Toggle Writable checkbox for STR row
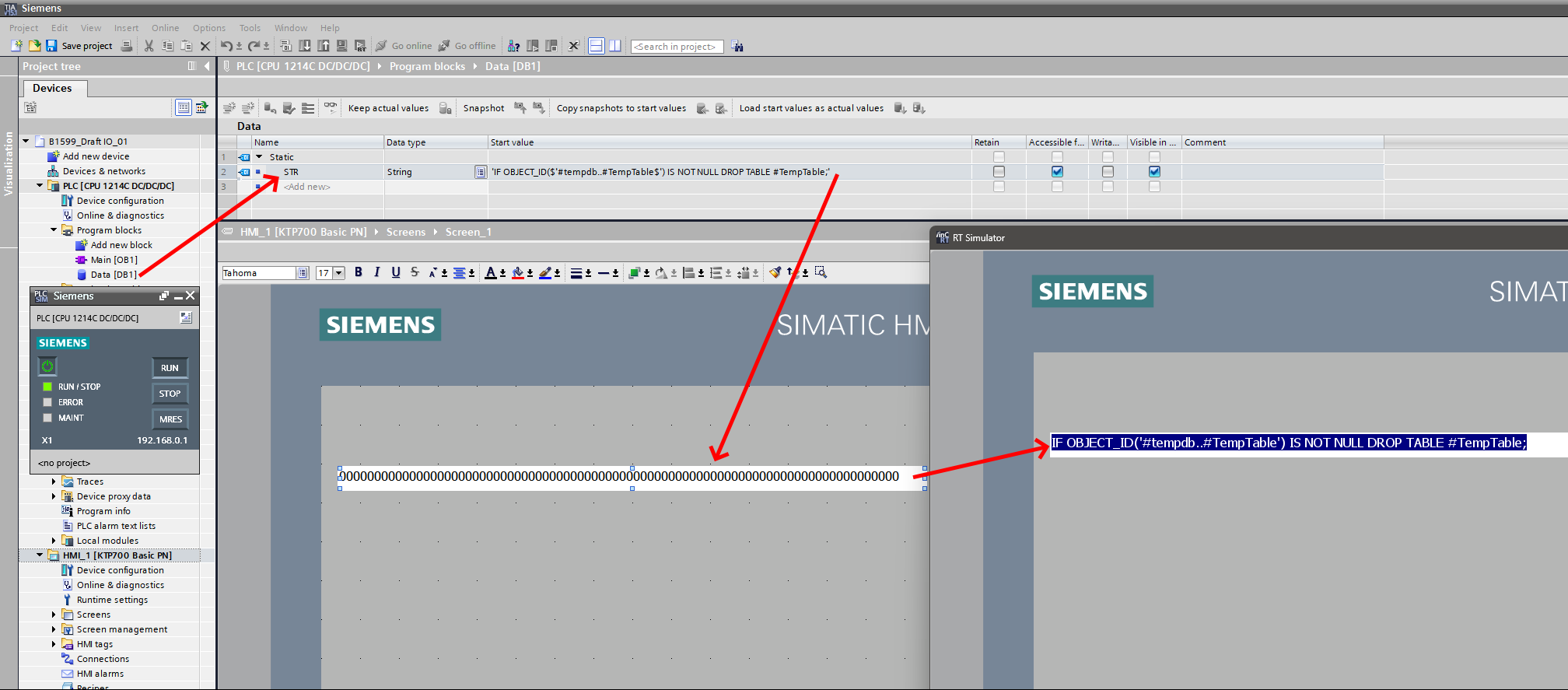 pos(1108,171)
